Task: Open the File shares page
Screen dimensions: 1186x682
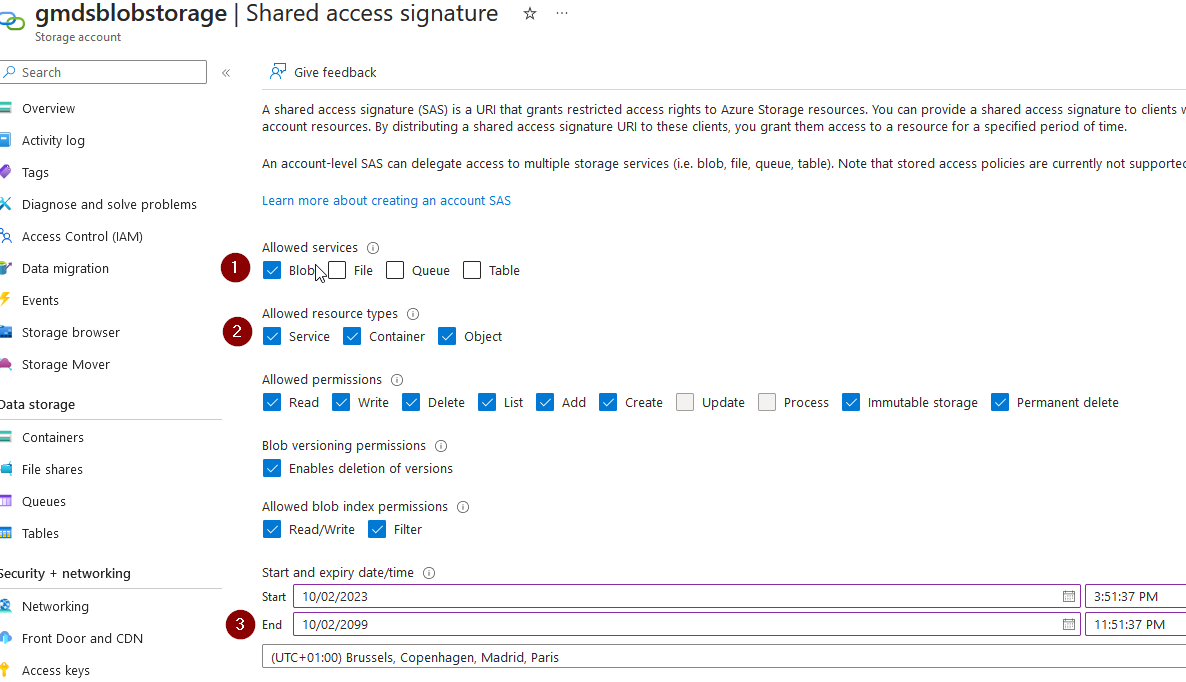Action: 50,469
